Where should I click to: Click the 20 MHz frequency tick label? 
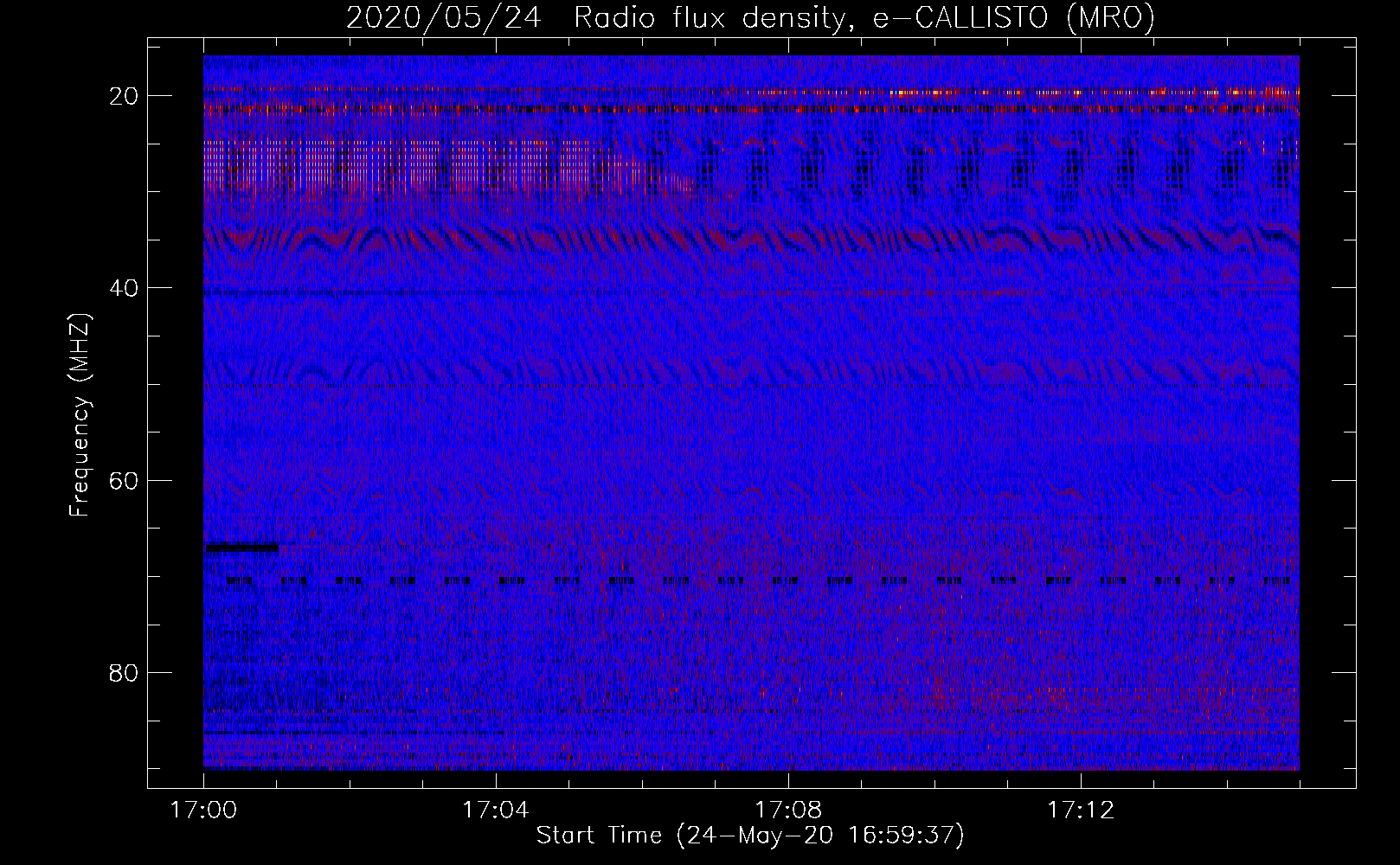[124, 96]
